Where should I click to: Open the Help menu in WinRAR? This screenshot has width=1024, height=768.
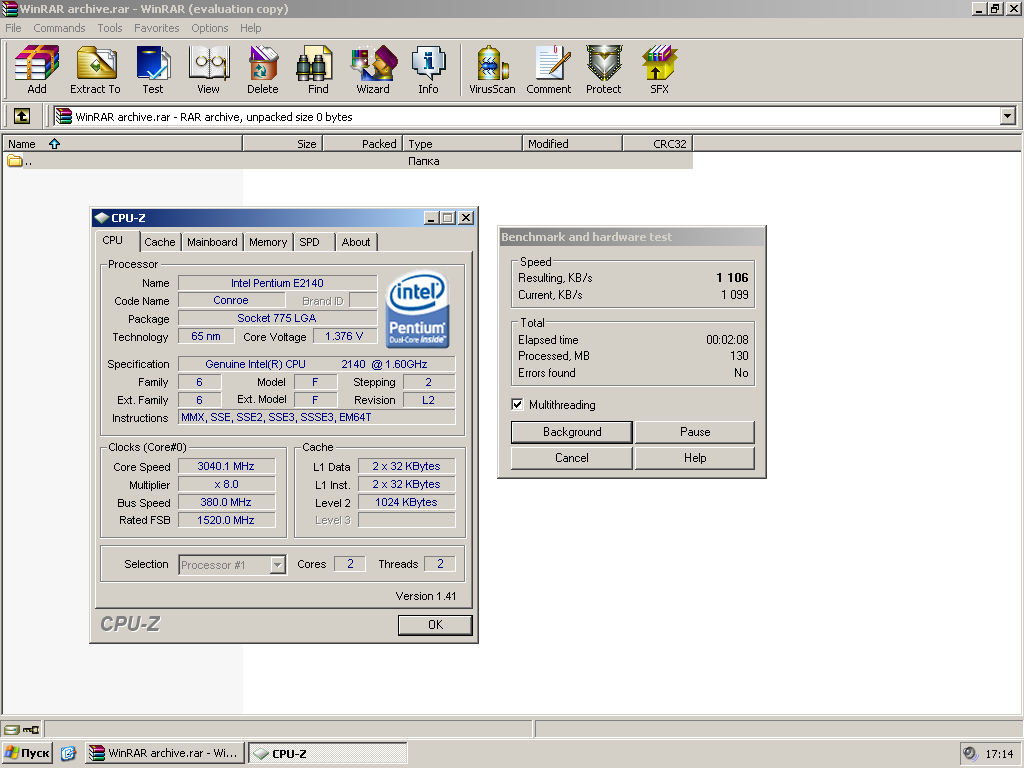tap(250, 28)
